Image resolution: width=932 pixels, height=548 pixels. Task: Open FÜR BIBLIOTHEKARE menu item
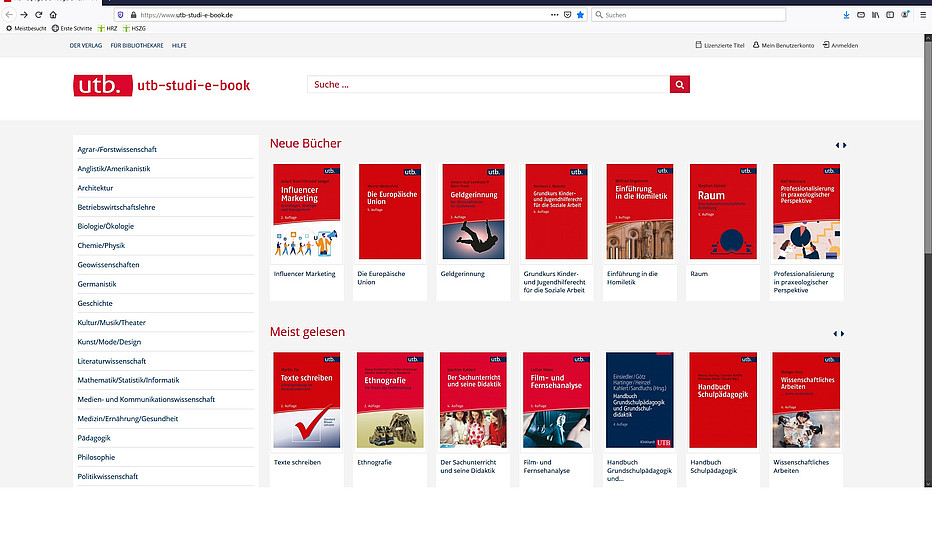point(137,45)
